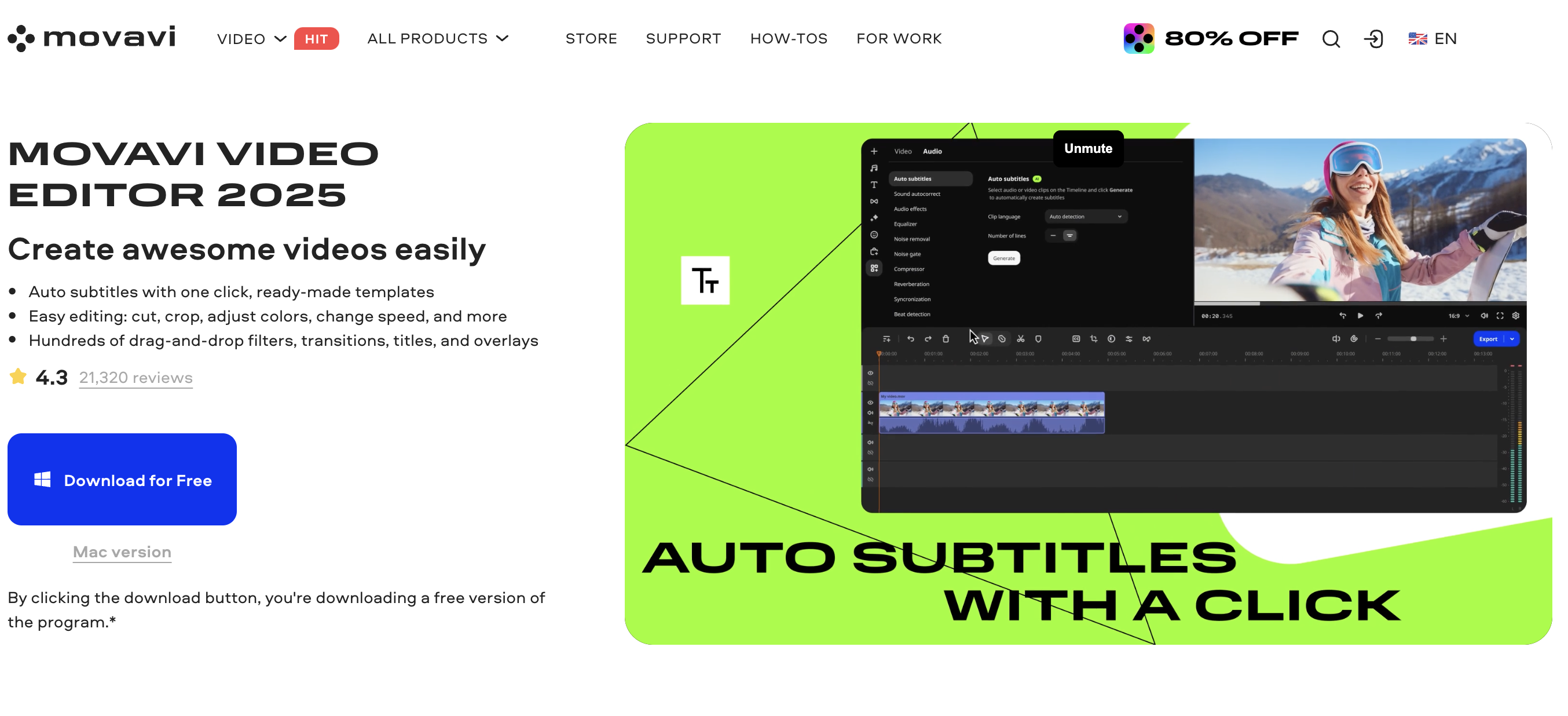The image size is (1568, 716).
Task: Switch to the Audio tab in editor panel
Action: [x=932, y=152]
